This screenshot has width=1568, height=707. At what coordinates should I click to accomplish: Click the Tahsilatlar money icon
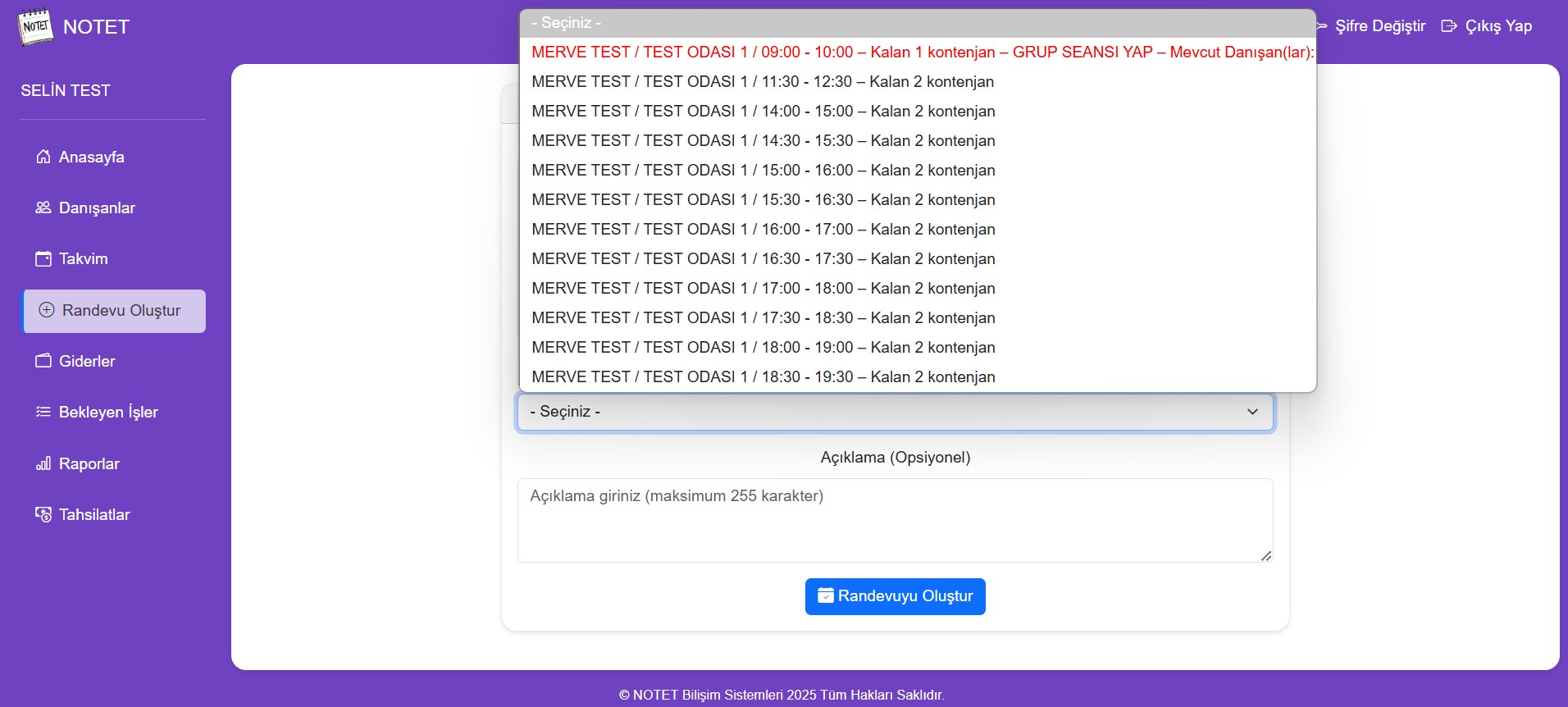tap(43, 514)
